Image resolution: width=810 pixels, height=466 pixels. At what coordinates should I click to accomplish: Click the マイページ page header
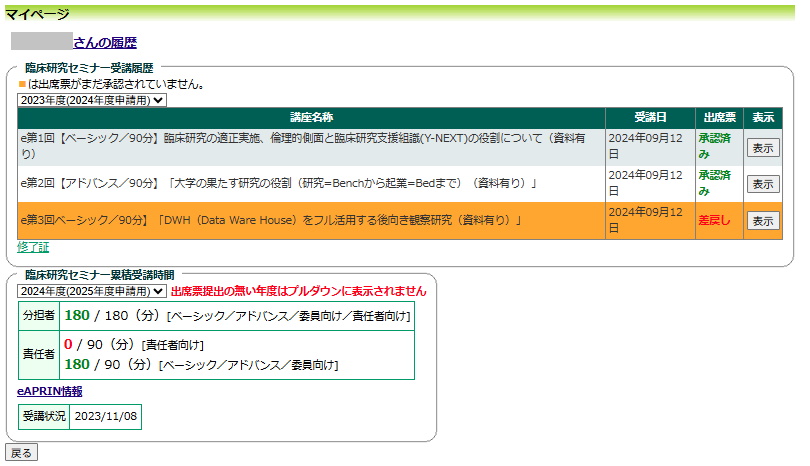(x=38, y=14)
